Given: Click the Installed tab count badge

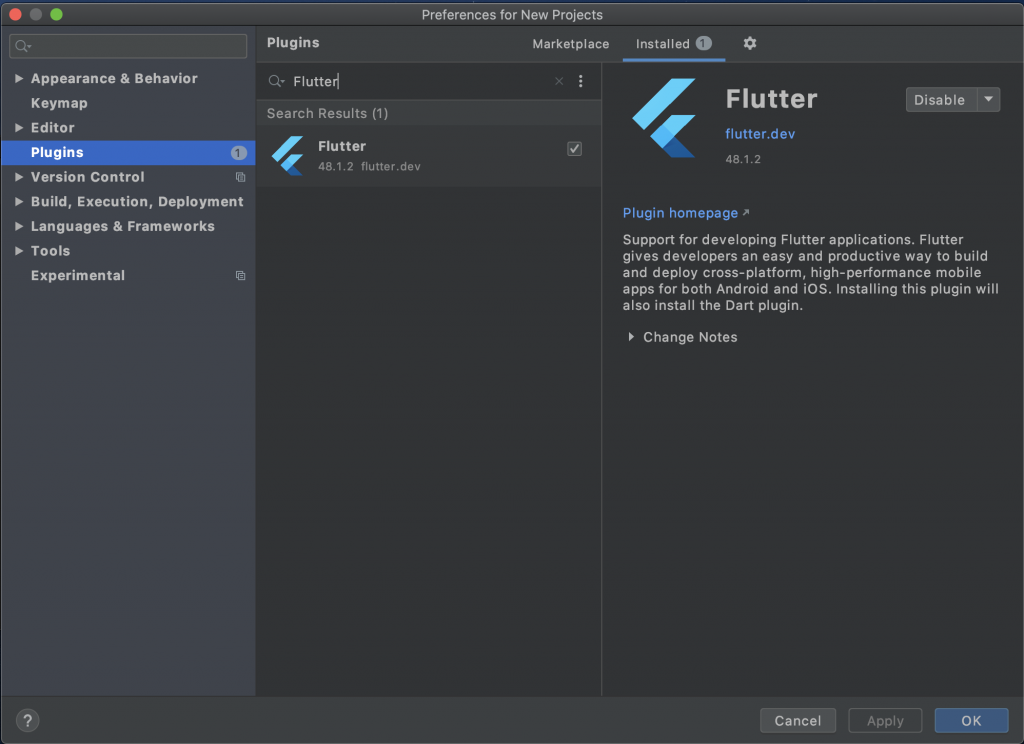Looking at the screenshot, I should coord(703,43).
